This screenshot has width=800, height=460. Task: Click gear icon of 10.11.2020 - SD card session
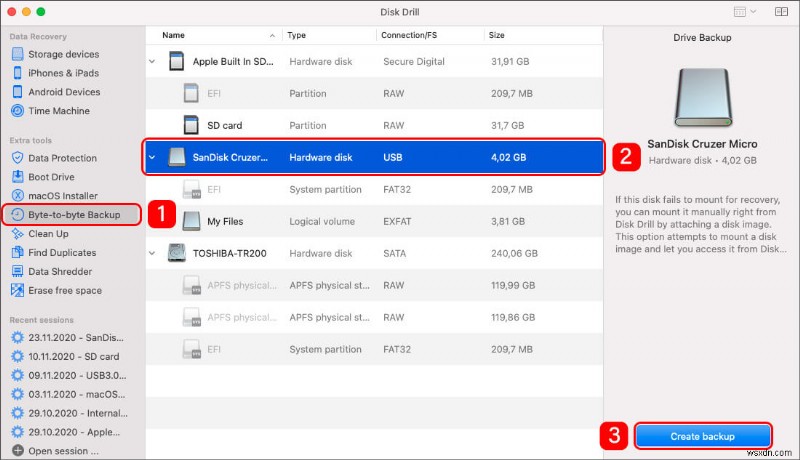click(17, 356)
